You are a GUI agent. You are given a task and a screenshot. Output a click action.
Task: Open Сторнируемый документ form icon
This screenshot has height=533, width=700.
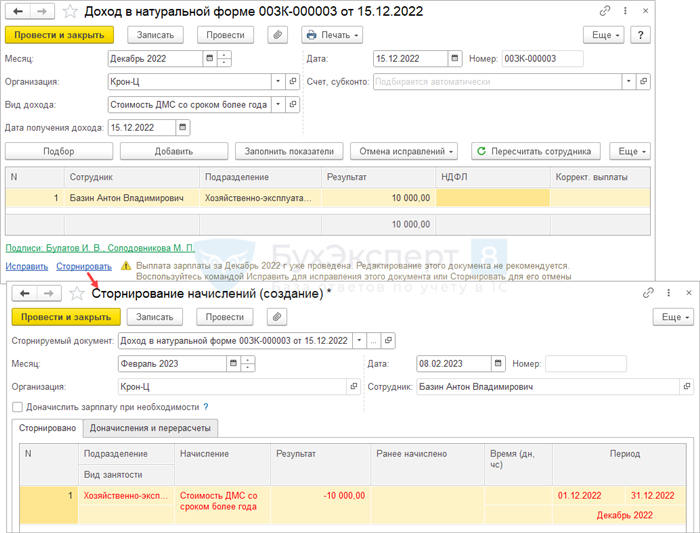pyautogui.click(x=388, y=341)
